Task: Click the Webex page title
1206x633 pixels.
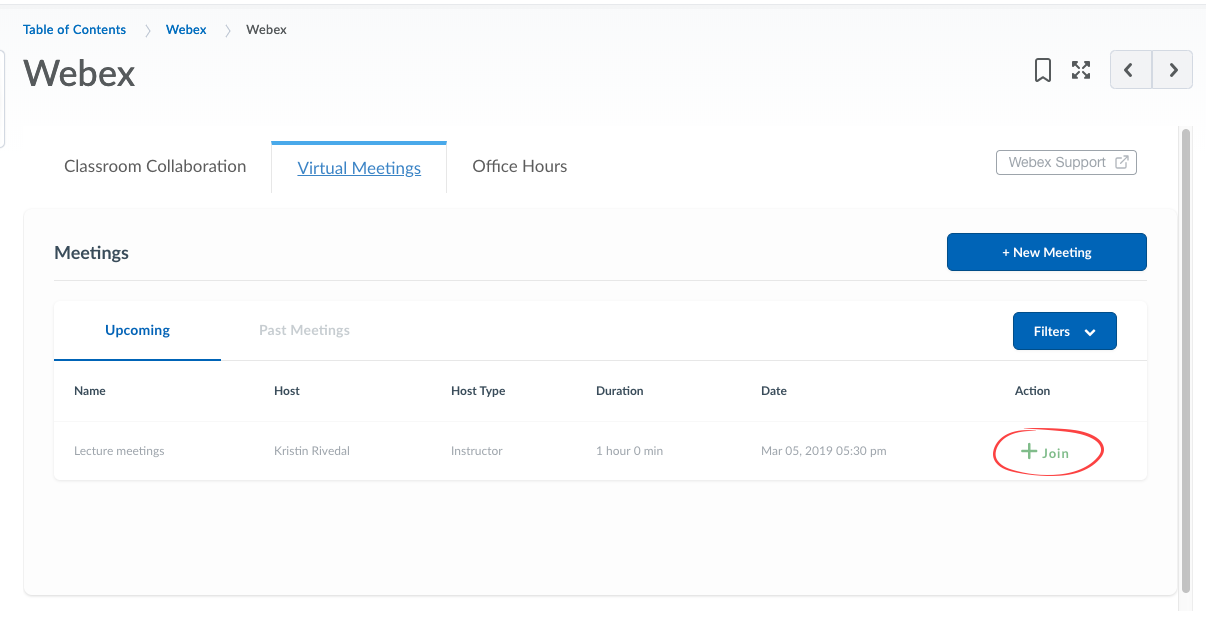Action: point(79,73)
